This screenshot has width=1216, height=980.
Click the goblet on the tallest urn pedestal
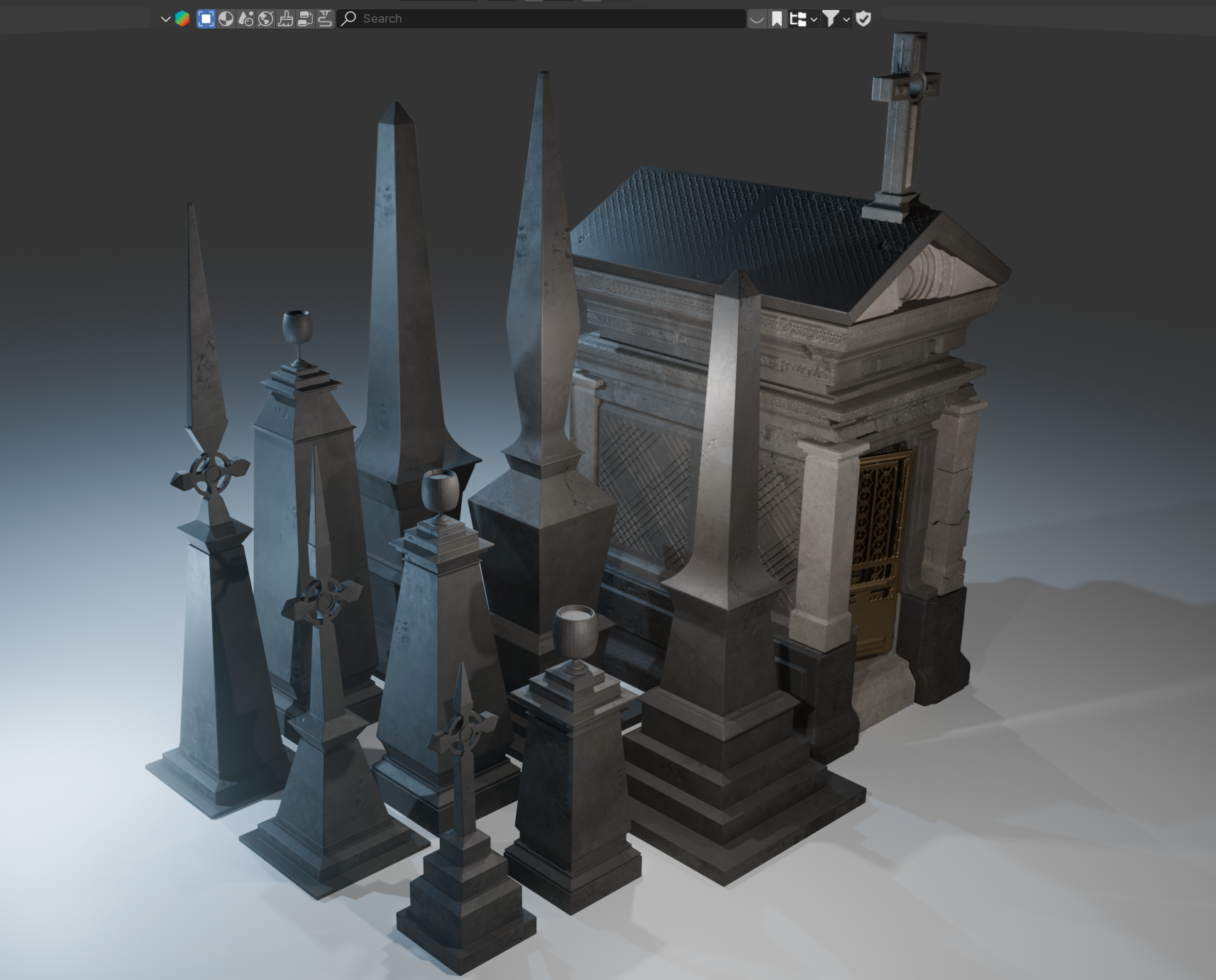click(x=297, y=329)
